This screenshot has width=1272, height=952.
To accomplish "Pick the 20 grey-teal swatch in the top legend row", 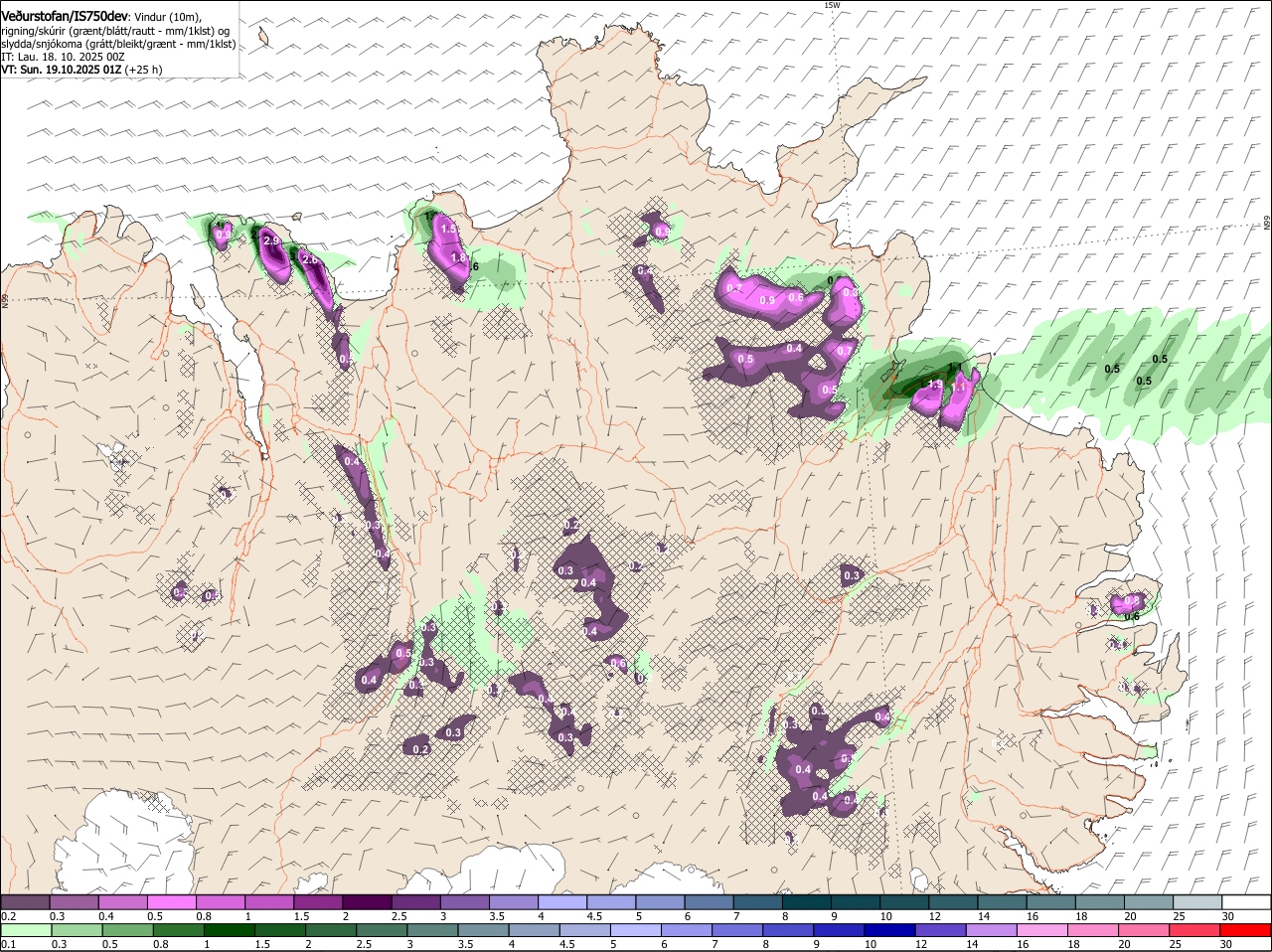I will coord(1147,901).
